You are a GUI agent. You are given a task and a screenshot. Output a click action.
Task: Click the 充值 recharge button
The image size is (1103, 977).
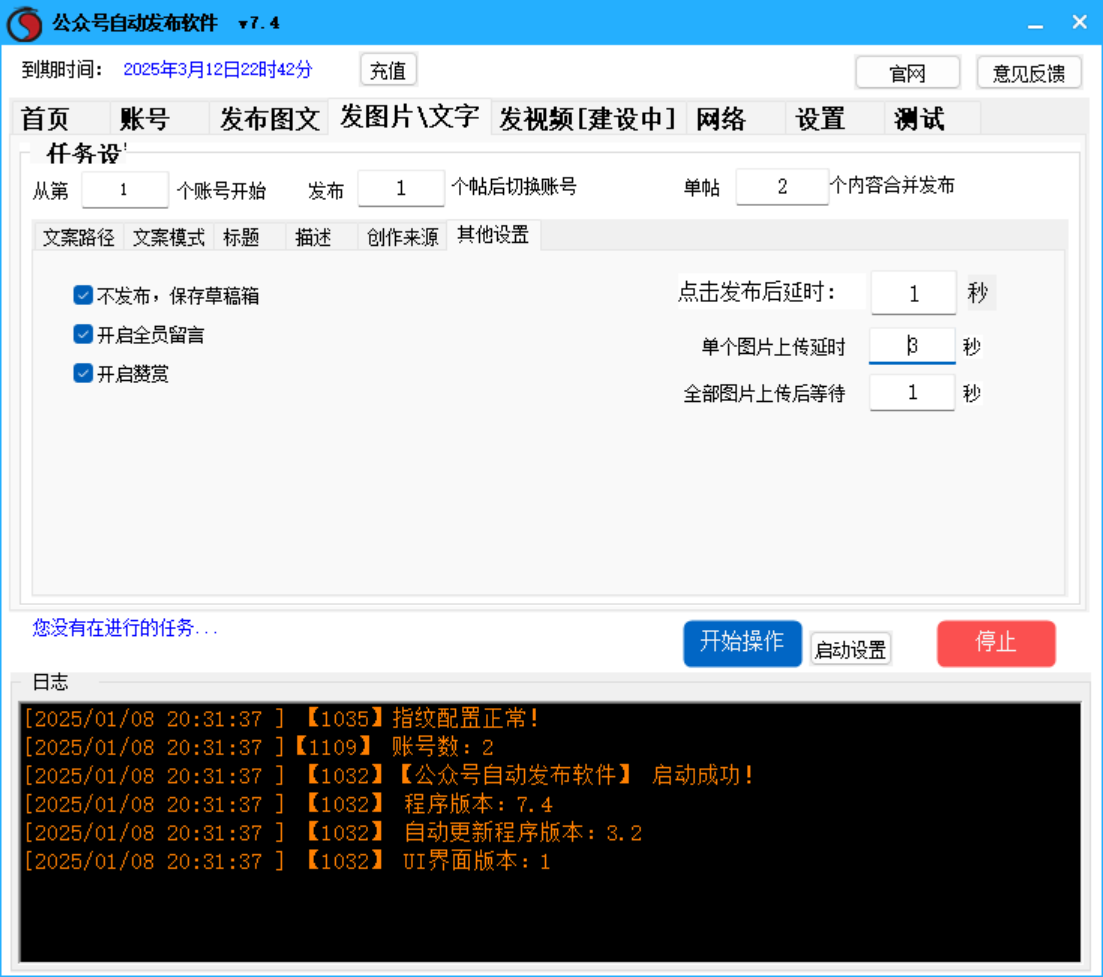[x=388, y=70]
